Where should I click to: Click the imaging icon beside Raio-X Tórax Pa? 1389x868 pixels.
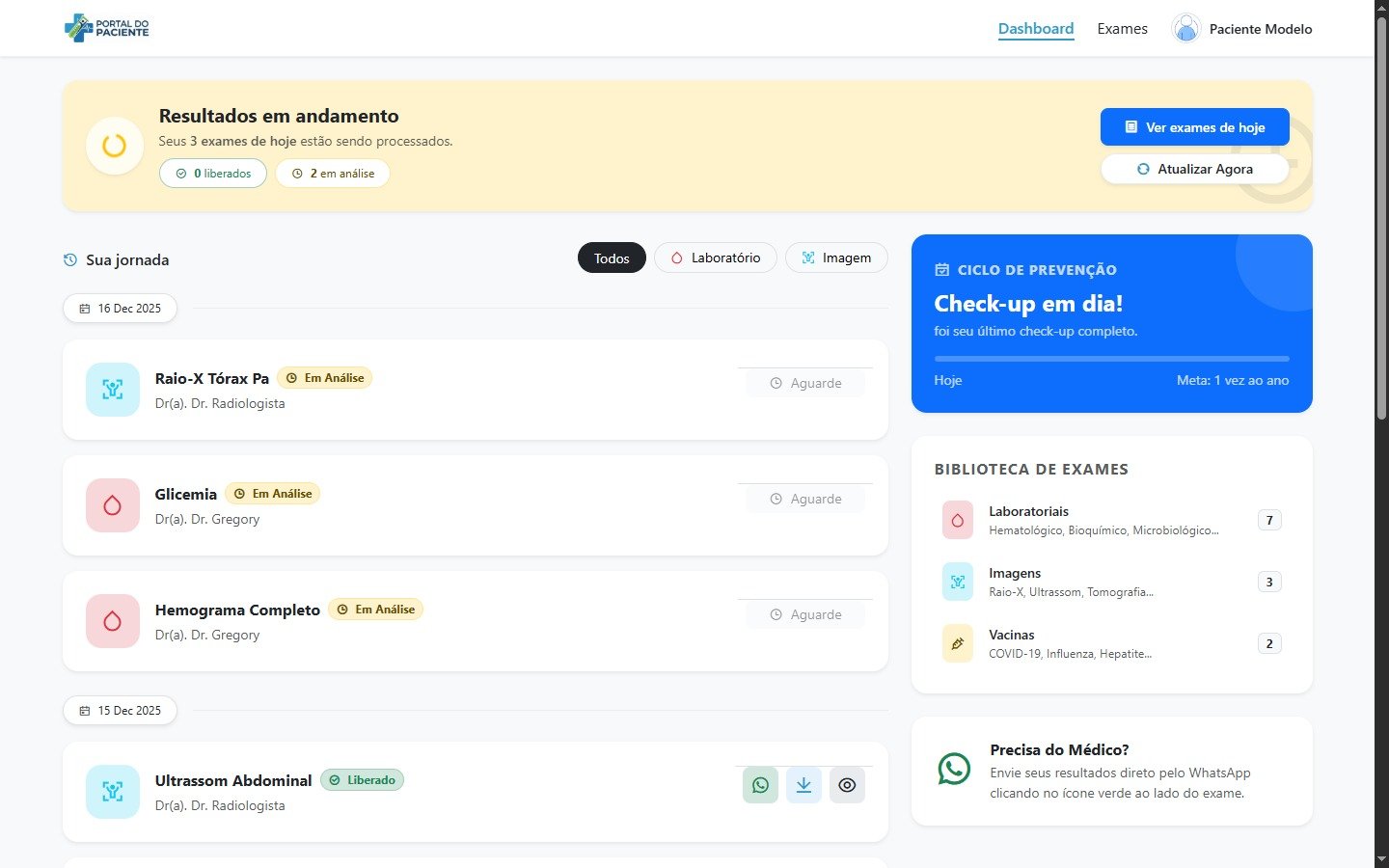[112, 390]
